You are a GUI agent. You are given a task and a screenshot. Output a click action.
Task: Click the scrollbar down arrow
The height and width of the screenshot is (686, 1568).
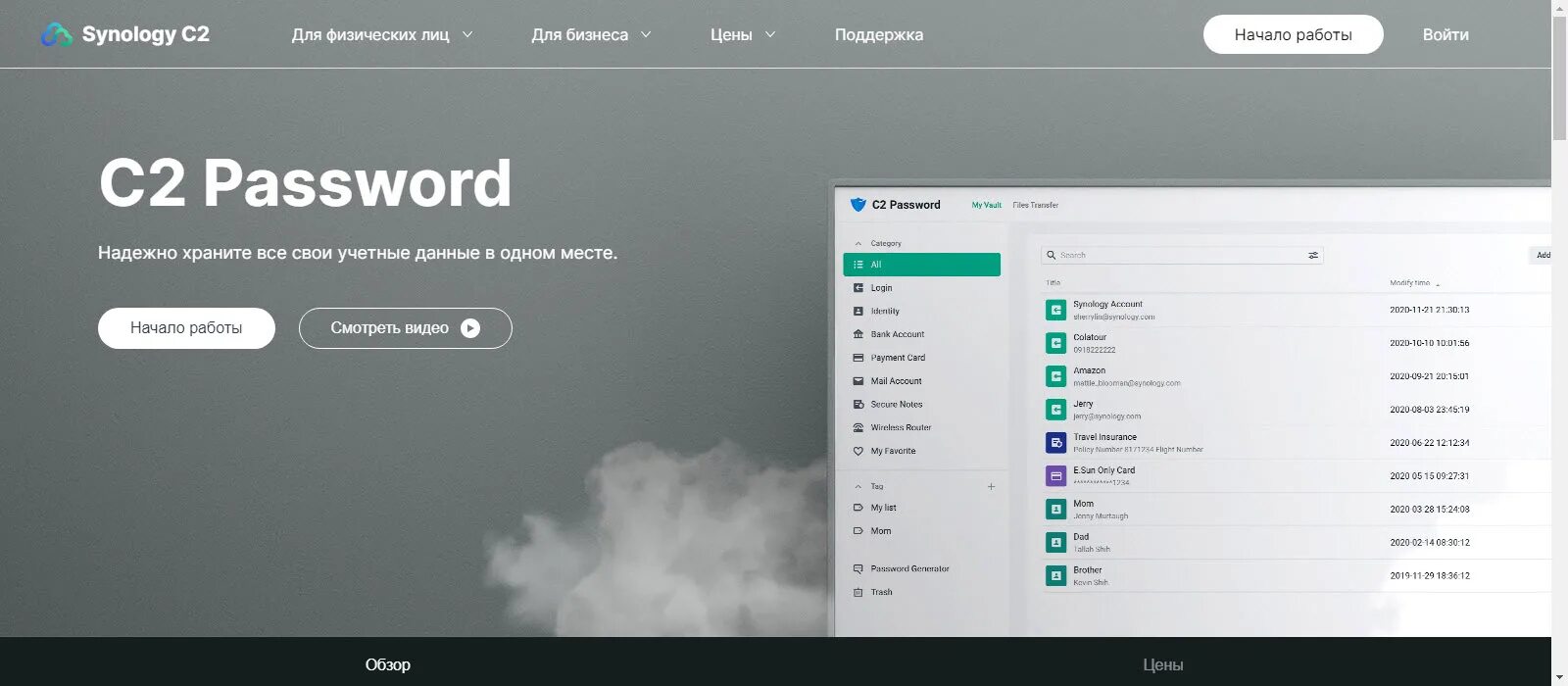pos(1559,678)
